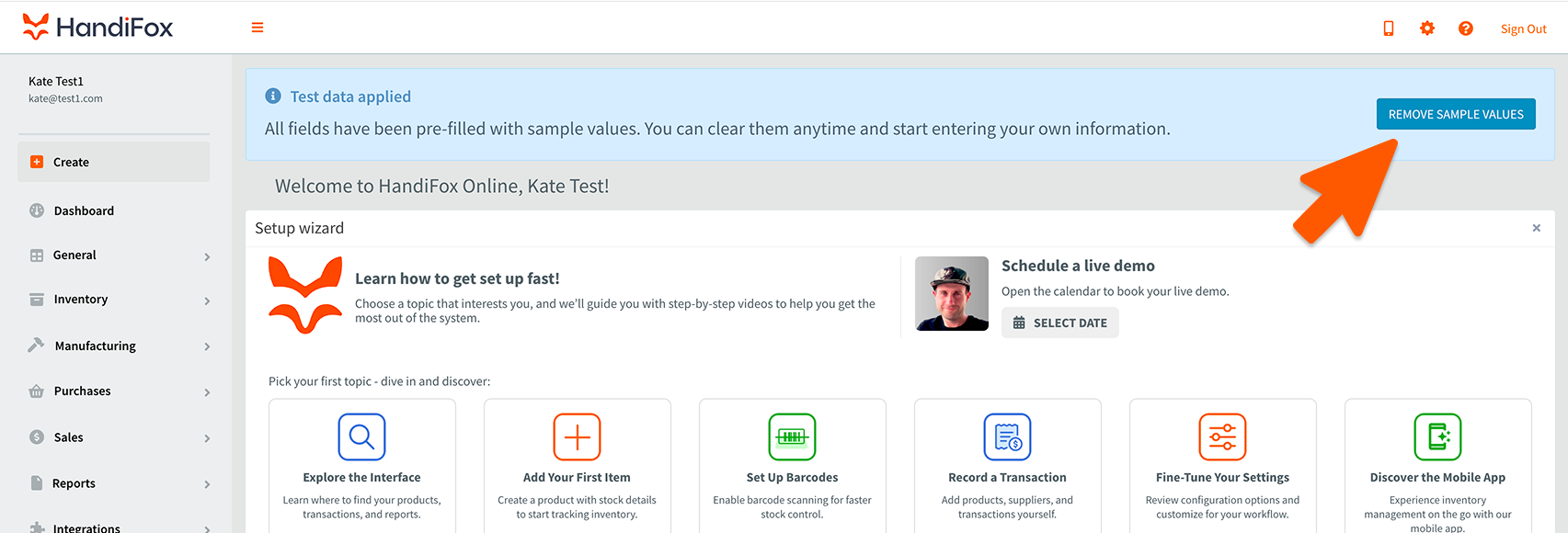Click the Schedule a live demo heading
1568x533 pixels.
(x=1078, y=266)
